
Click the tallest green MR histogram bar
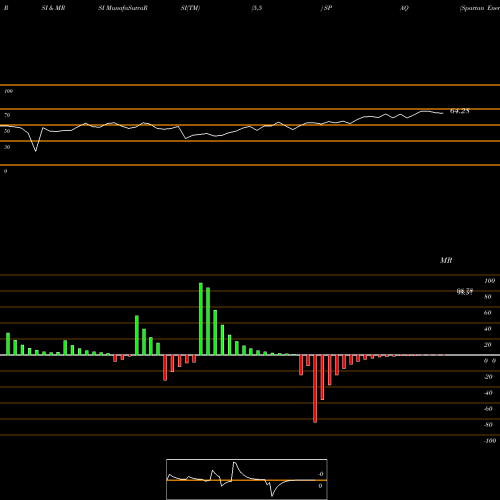pyautogui.click(x=201, y=319)
